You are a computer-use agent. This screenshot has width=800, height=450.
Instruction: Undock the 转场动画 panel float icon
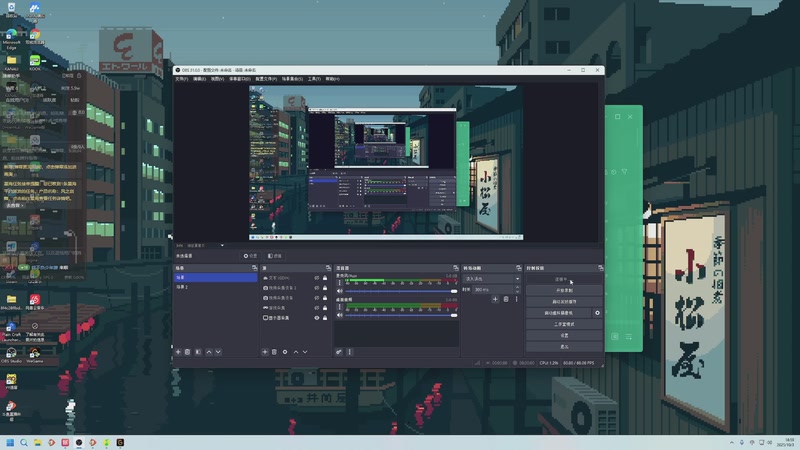click(519, 268)
